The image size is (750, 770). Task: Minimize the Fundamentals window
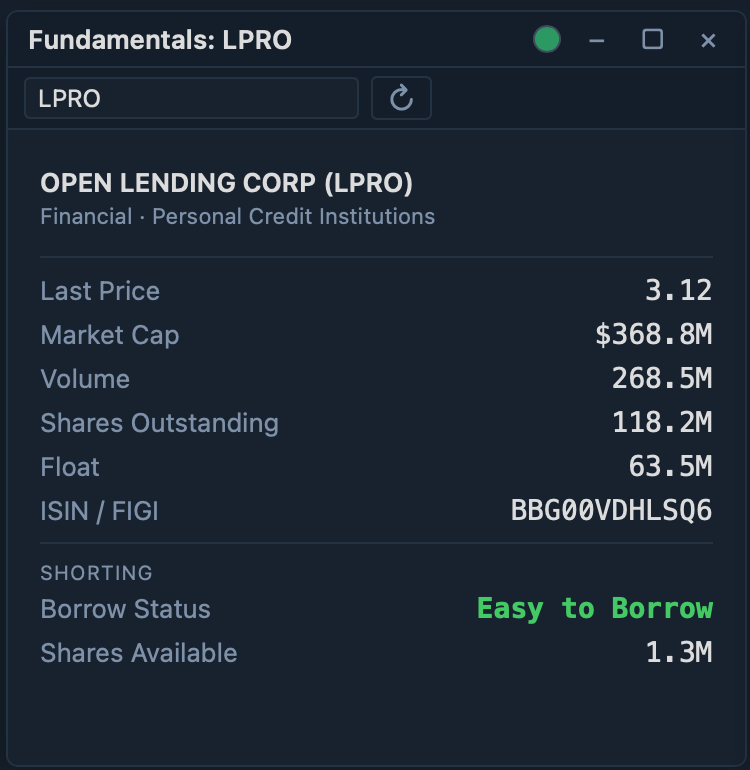[596, 40]
